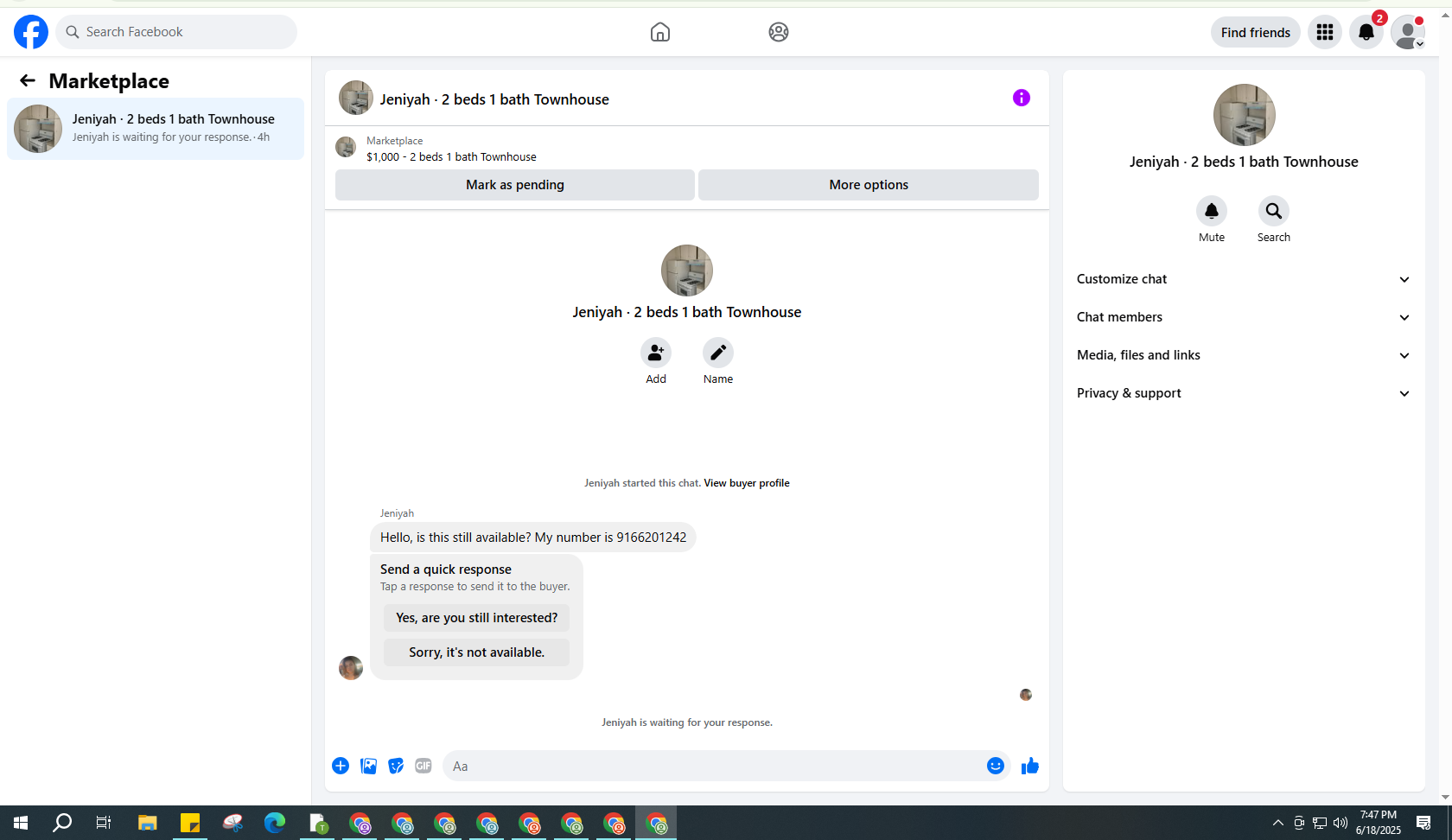
Task: Click the Name pencil icon
Action: [718, 353]
